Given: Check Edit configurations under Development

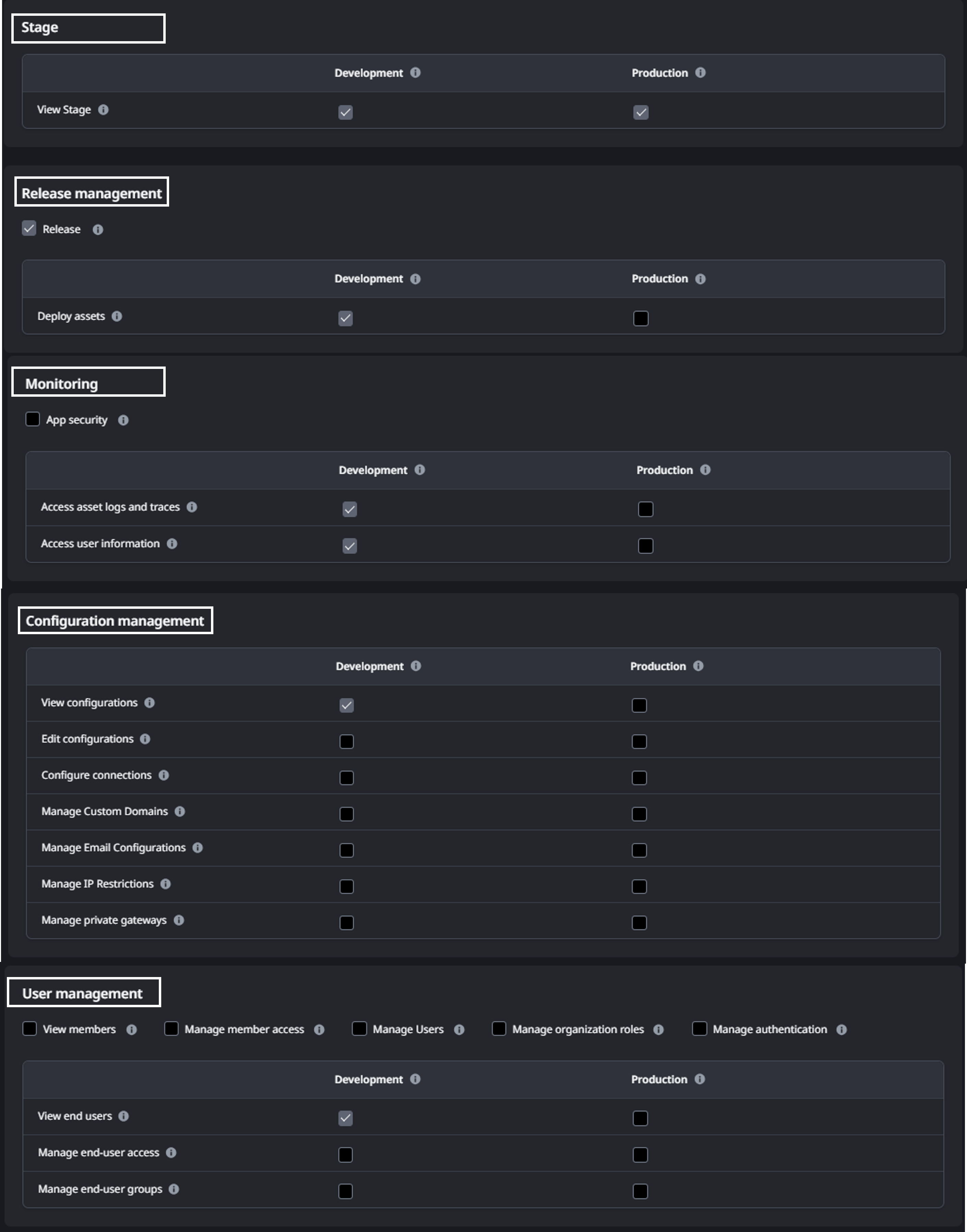Looking at the screenshot, I should [346, 742].
